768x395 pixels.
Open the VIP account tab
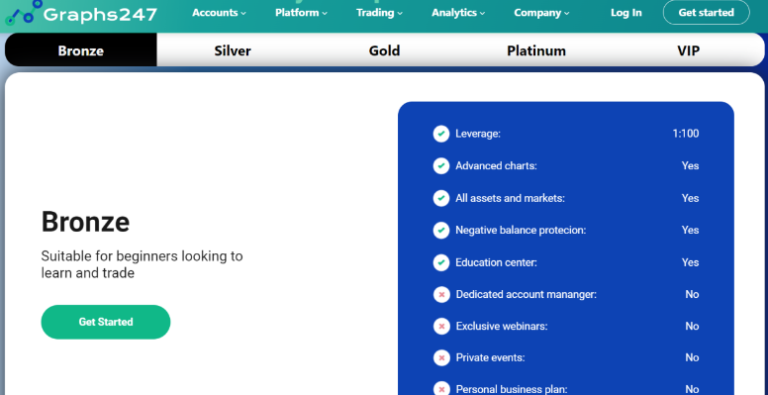(688, 50)
